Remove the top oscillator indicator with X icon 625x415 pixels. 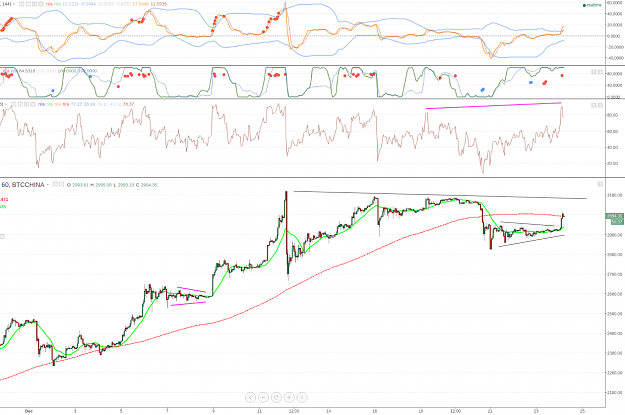pos(41,4)
